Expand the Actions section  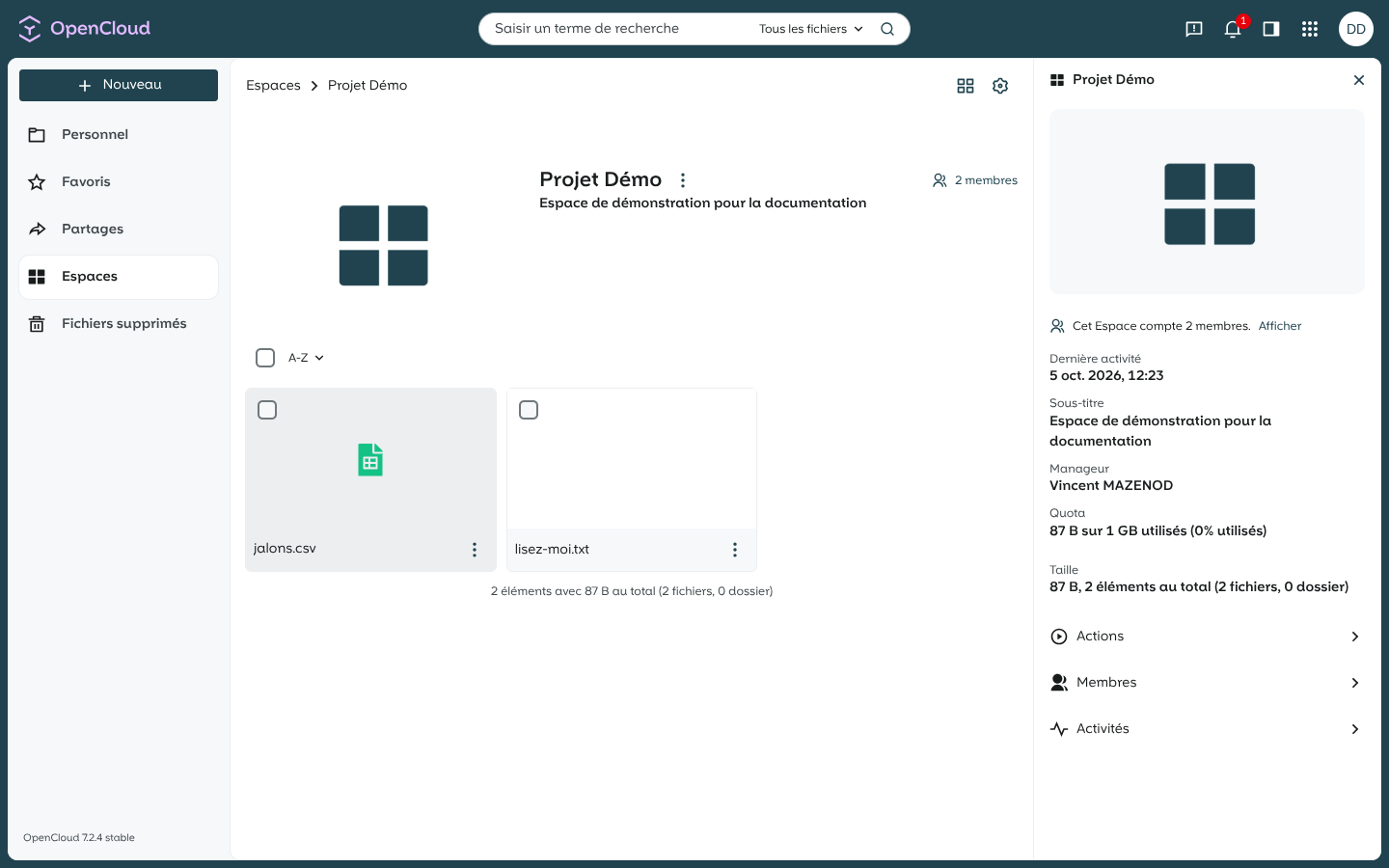(x=1207, y=637)
